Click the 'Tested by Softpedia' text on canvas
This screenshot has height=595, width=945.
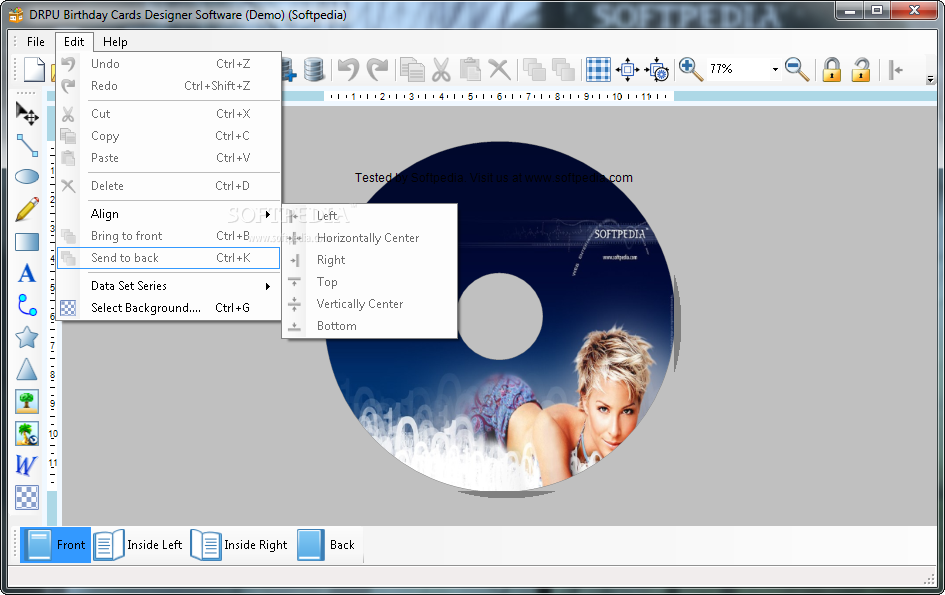(494, 178)
